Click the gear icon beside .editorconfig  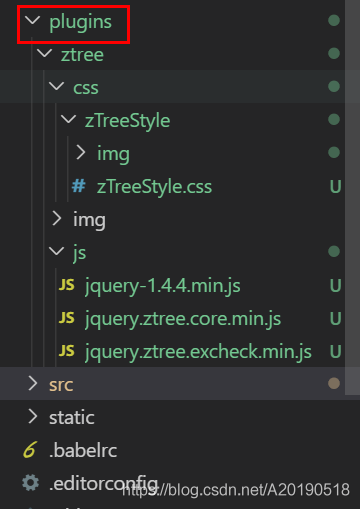(30, 482)
